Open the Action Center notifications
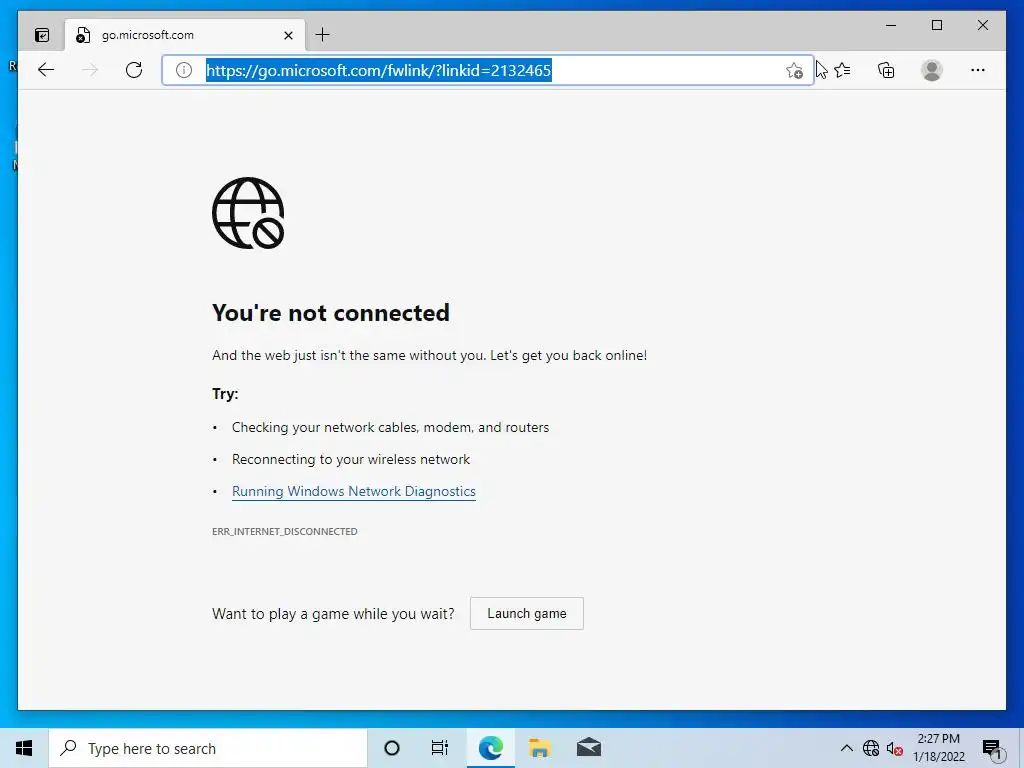1024x768 pixels. click(991, 748)
